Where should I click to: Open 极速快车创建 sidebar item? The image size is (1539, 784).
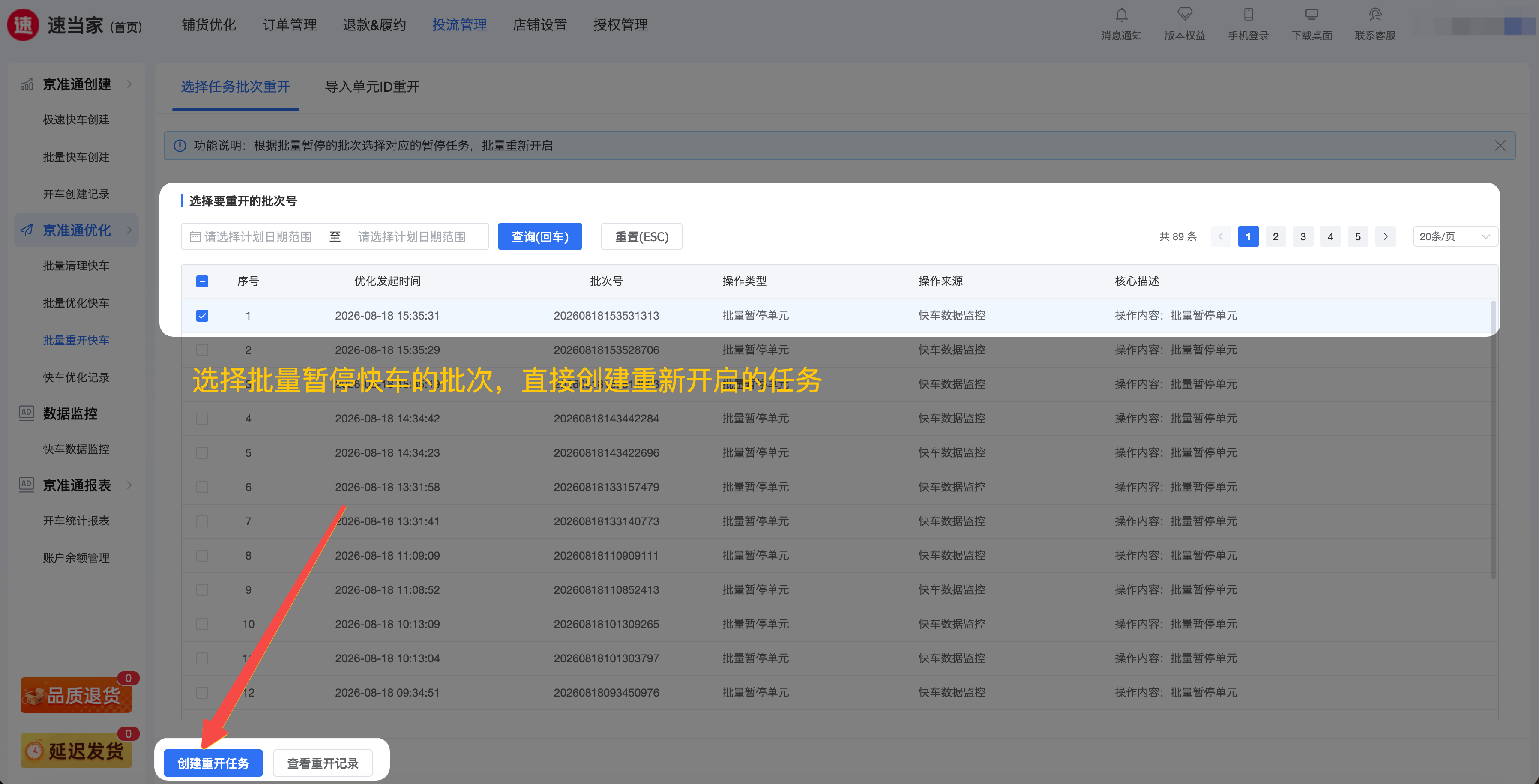[x=76, y=120]
